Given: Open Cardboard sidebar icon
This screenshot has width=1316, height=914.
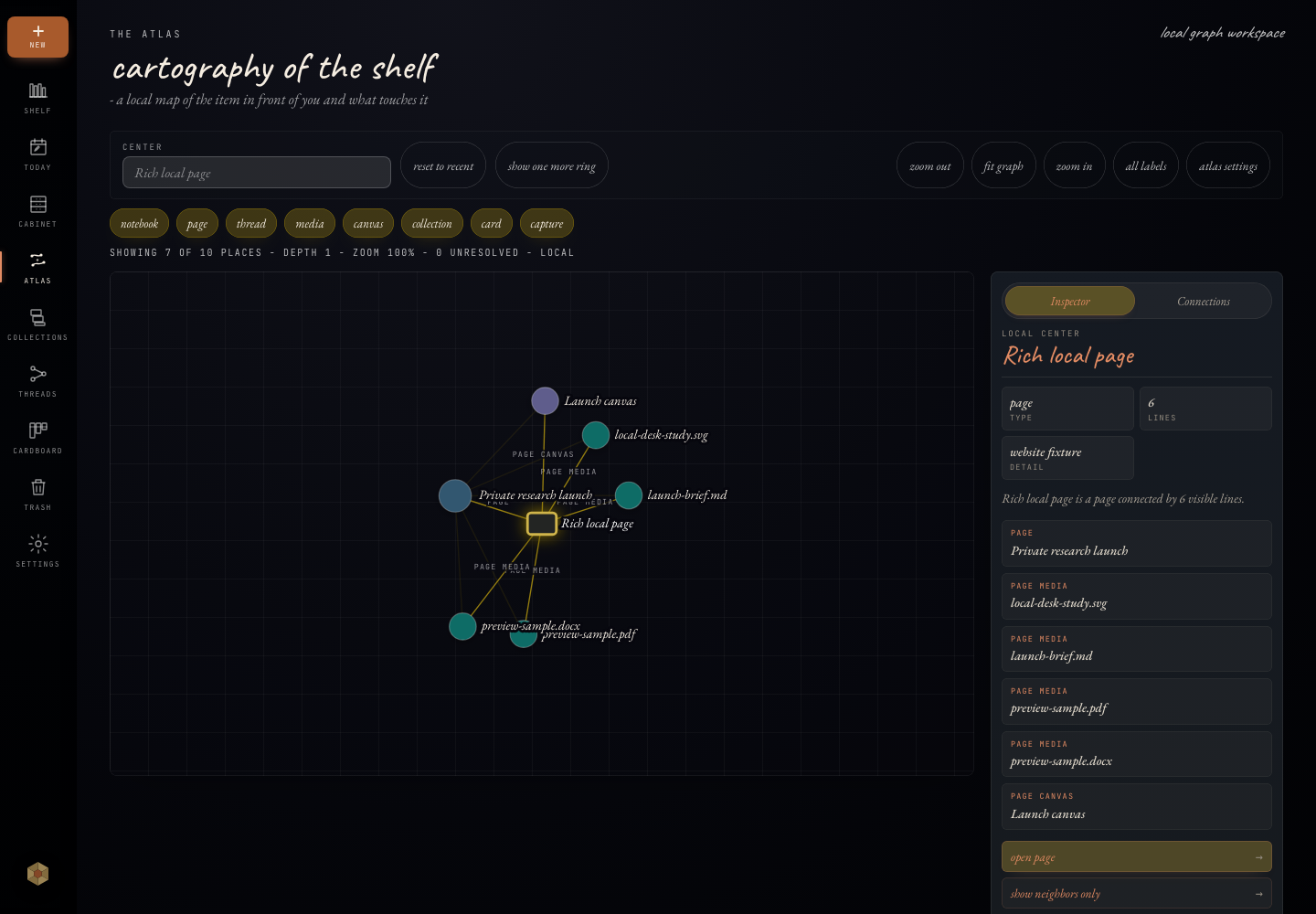Looking at the screenshot, I should tap(37, 437).
